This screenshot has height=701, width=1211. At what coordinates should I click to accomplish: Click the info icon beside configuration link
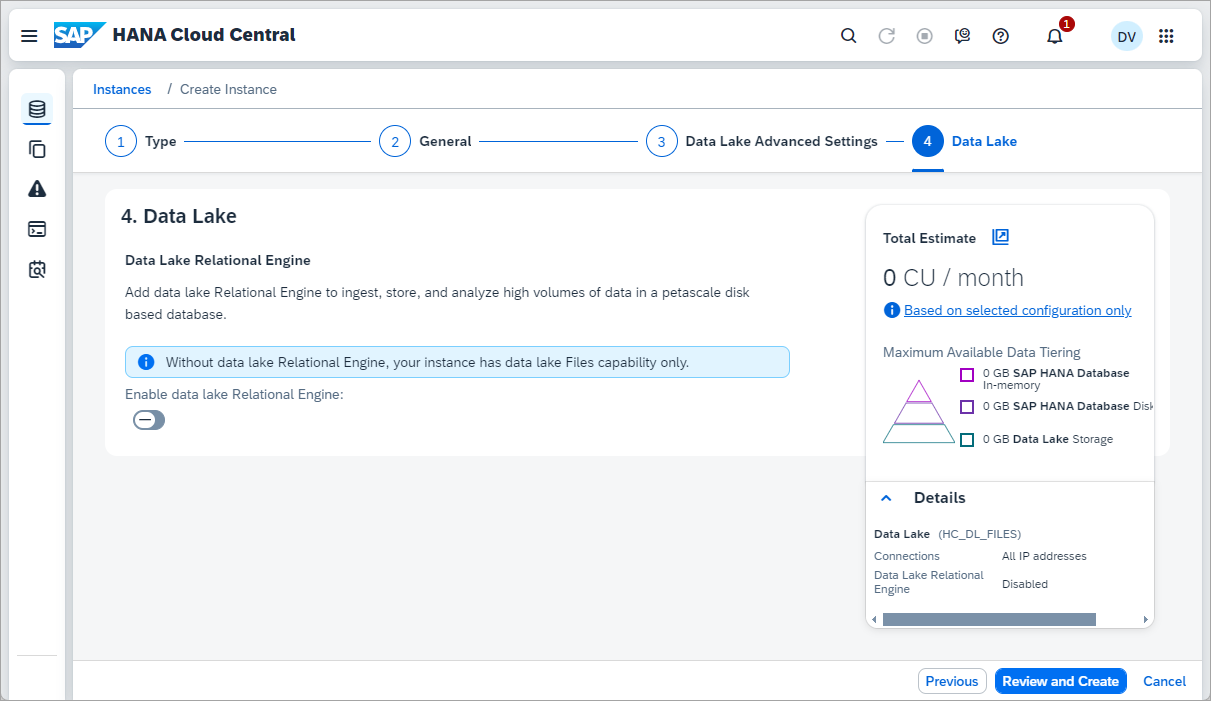pyautogui.click(x=892, y=311)
